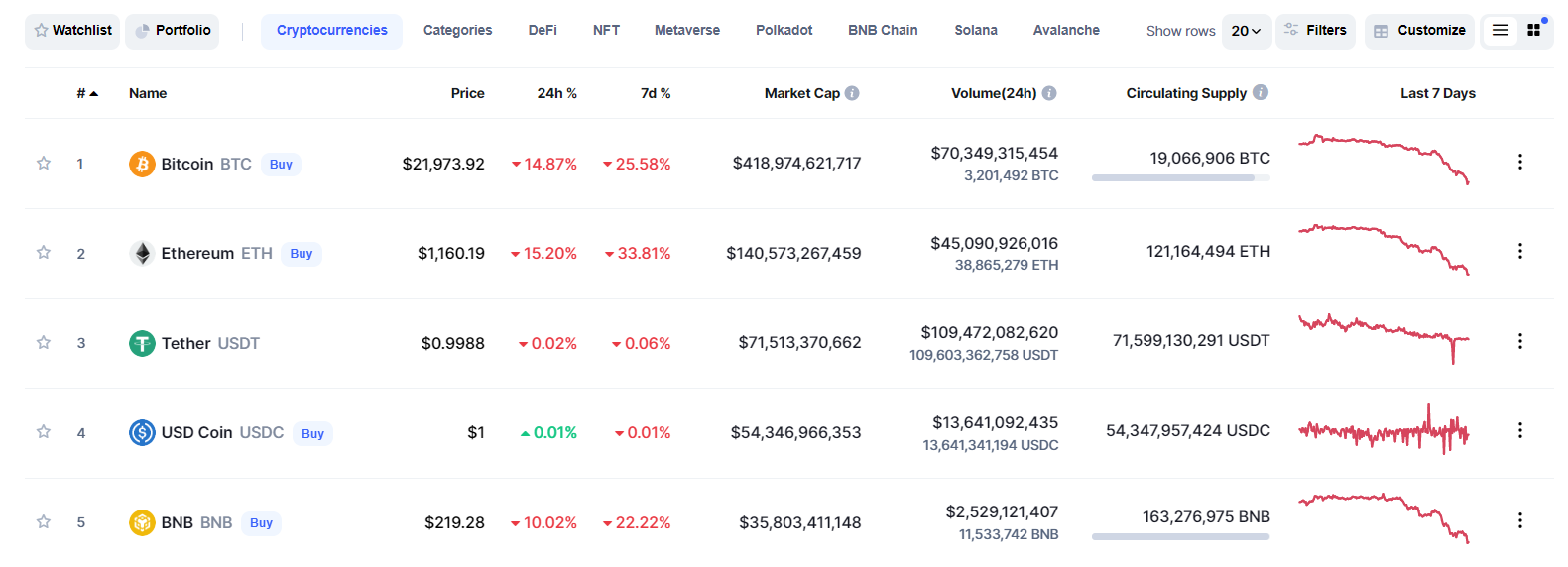Select the Cryptocurrencies tab
The height and width of the screenshot is (567, 1568).
coord(332,31)
